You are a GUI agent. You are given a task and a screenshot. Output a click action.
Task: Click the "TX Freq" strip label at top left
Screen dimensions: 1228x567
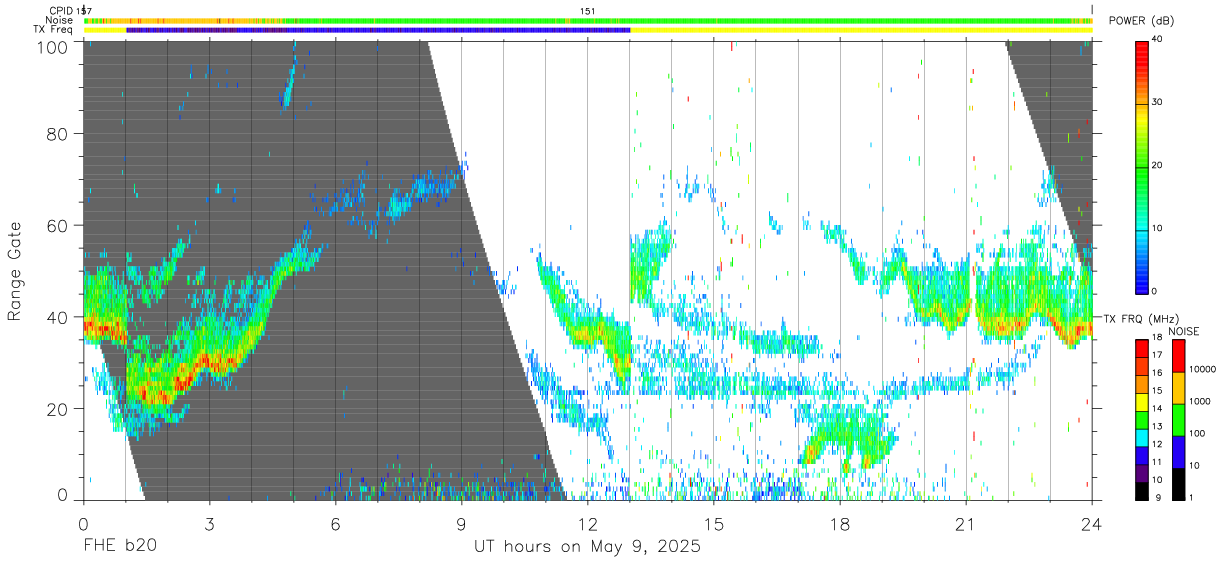point(54,30)
